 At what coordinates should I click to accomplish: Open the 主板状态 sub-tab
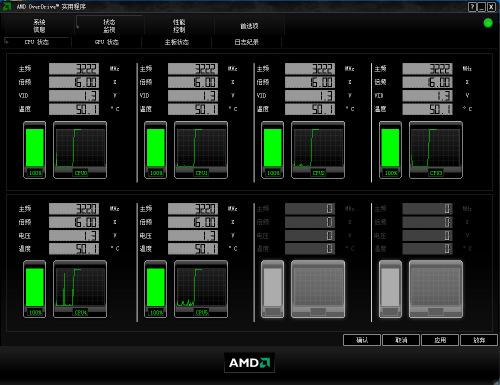point(177,42)
